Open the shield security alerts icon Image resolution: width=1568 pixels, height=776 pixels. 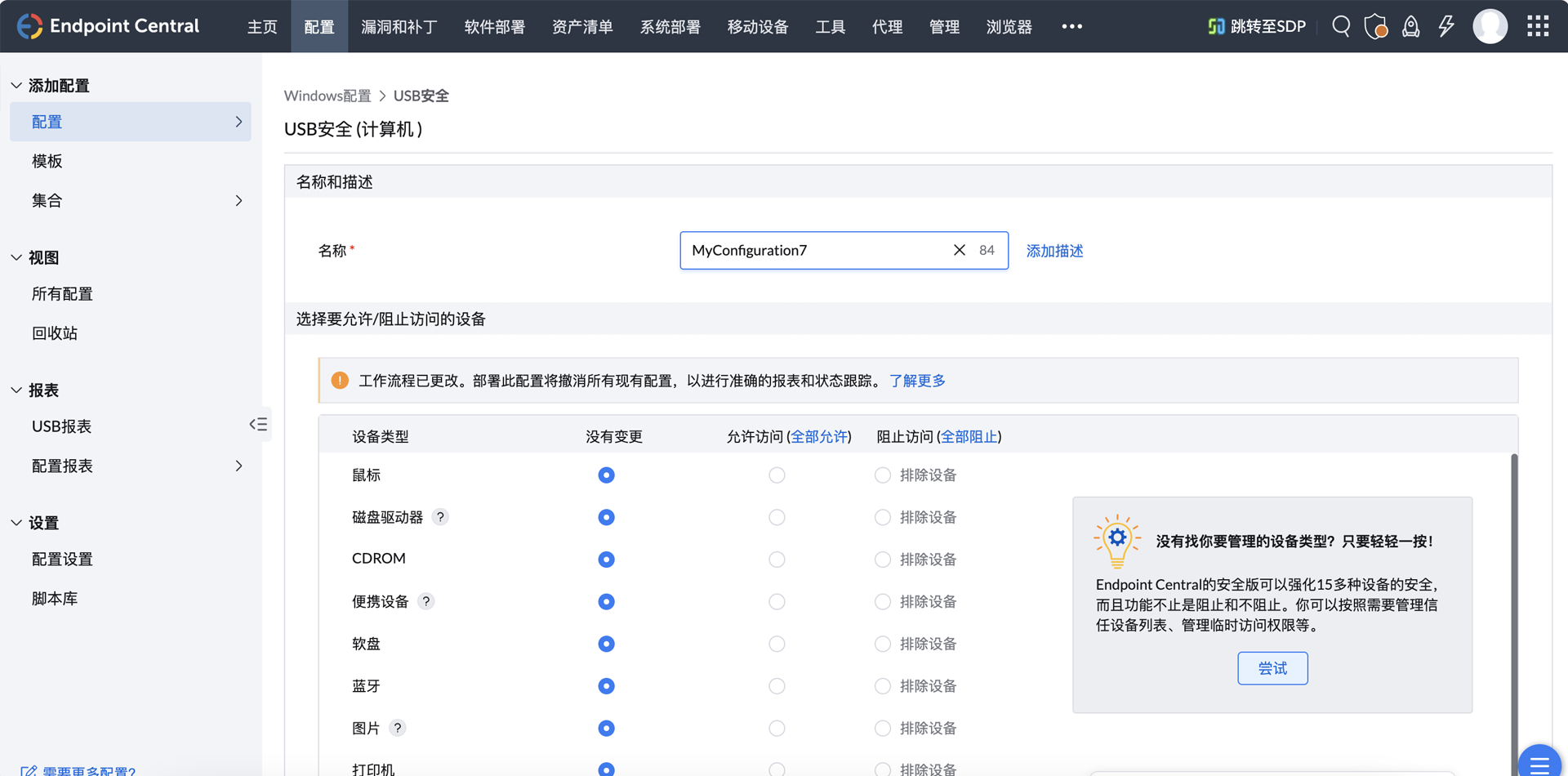pos(1375,26)
